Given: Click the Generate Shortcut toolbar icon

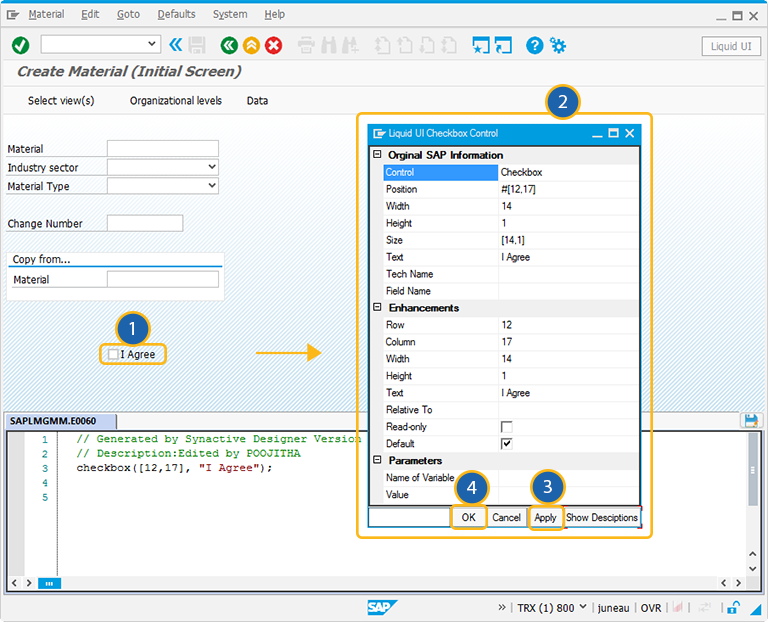Looking at the screenshot, I should (x=503, y=46).
